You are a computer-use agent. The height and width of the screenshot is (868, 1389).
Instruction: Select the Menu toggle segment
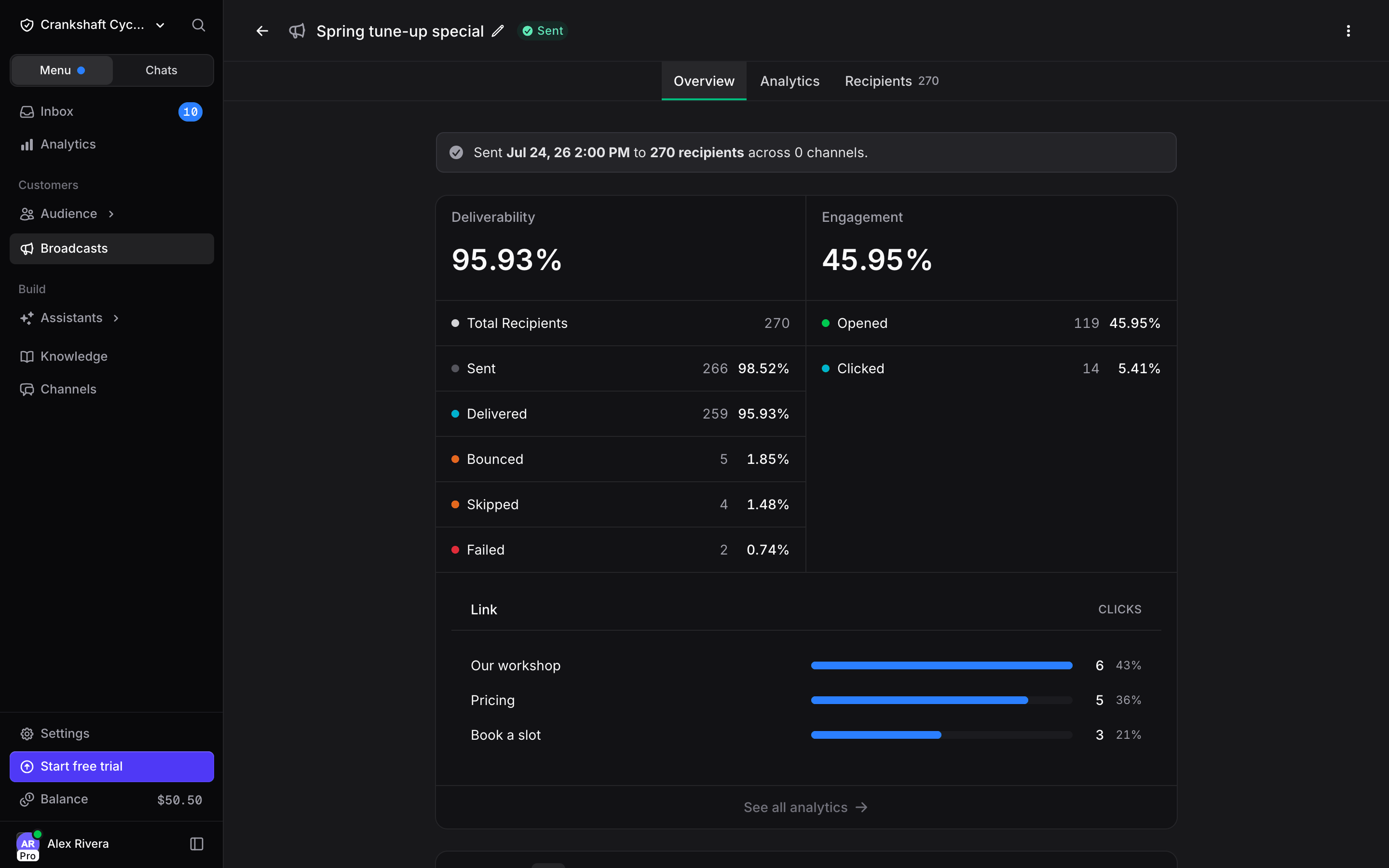[62, 70]
